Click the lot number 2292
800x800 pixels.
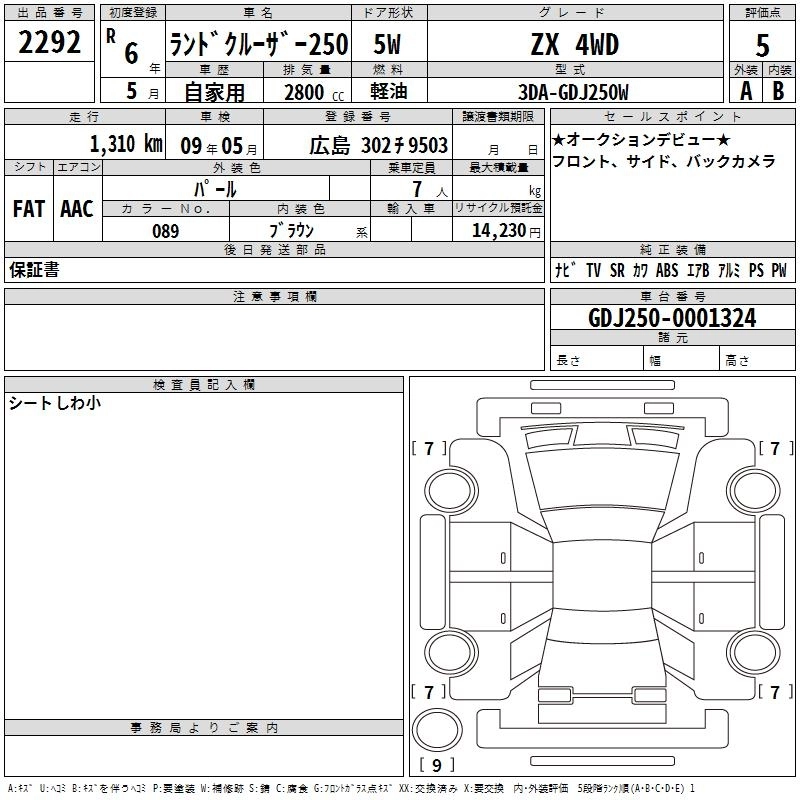coord(50,43)
